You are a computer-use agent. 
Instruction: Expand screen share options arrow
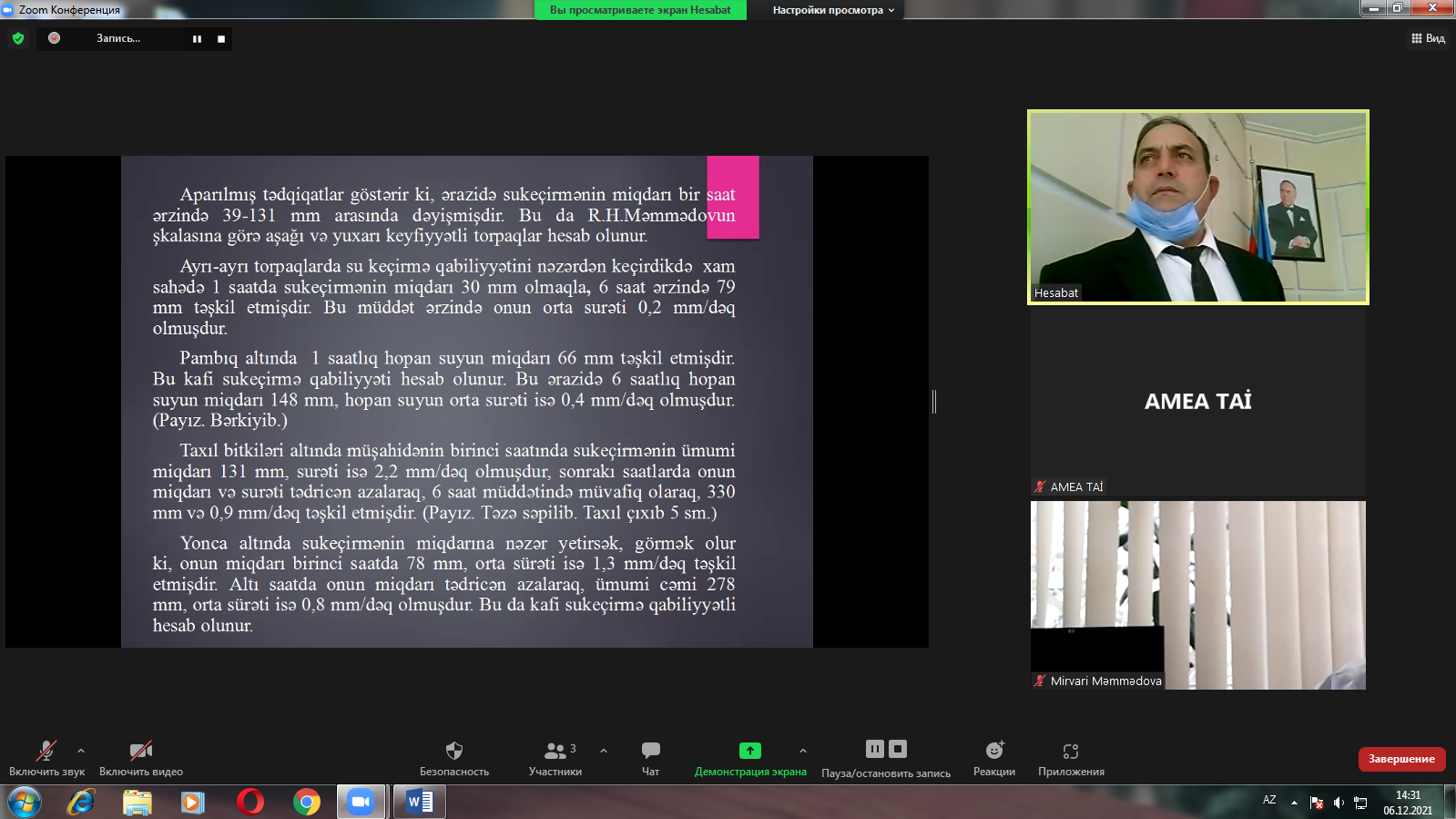pyautogui.click(x=802, y=751)
